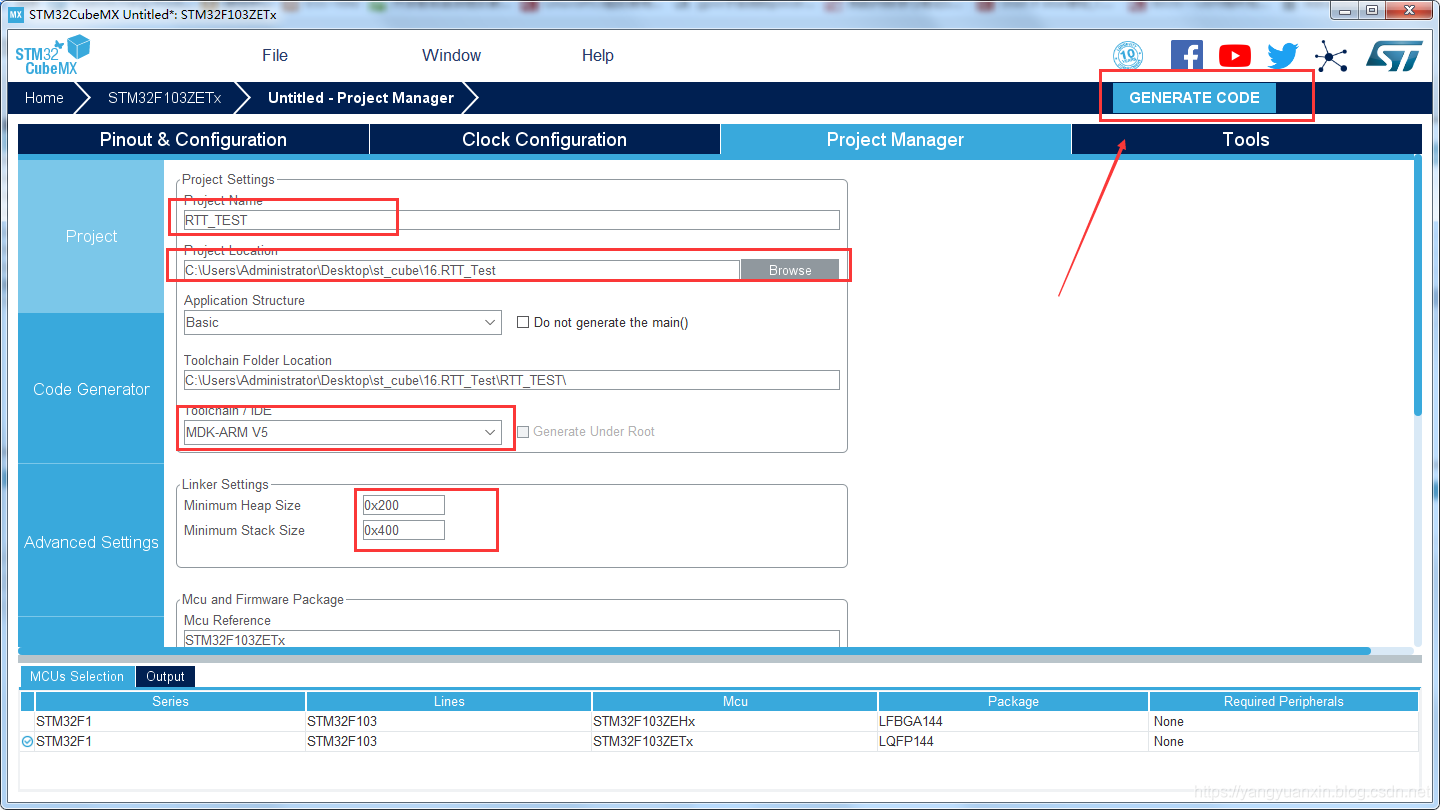Click the ST company logo

(1394, 56)
